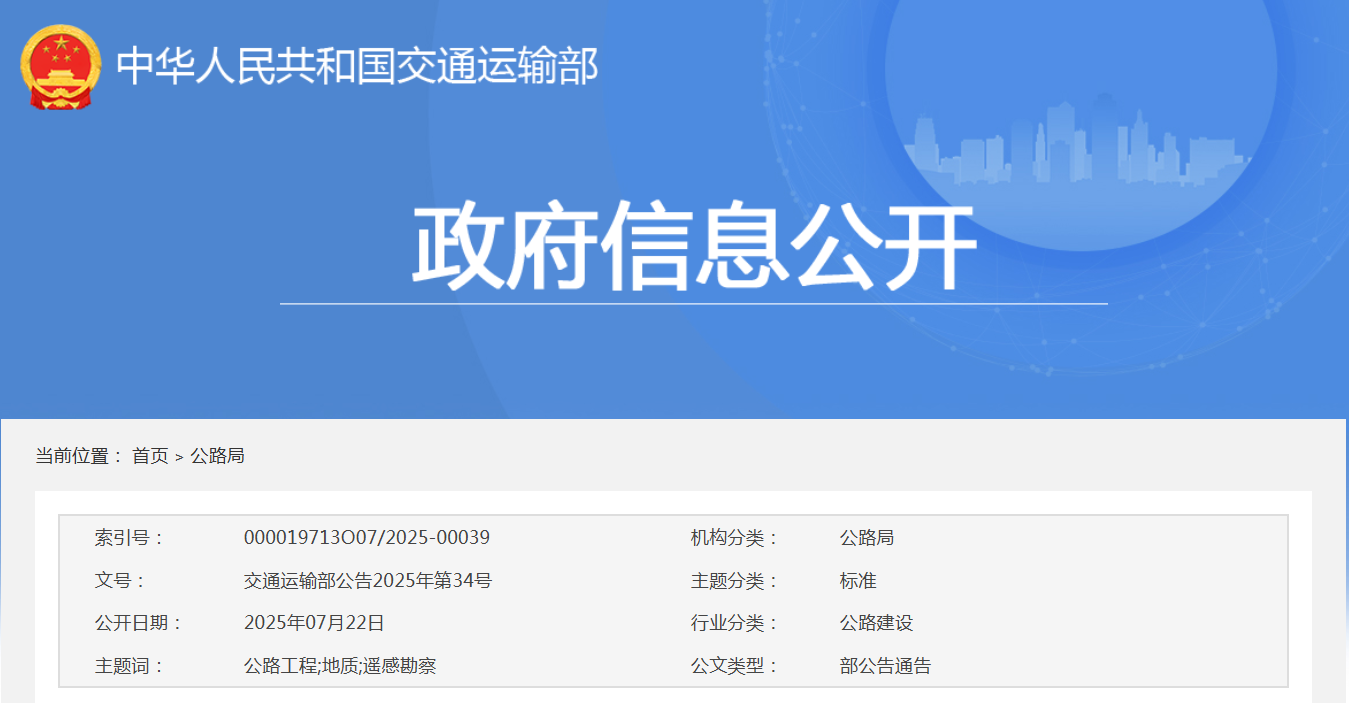Go to 首页 in breadcrumb
Viewport: 1349px width, 703px height.
pyautogui.click(x=150, y=456)
